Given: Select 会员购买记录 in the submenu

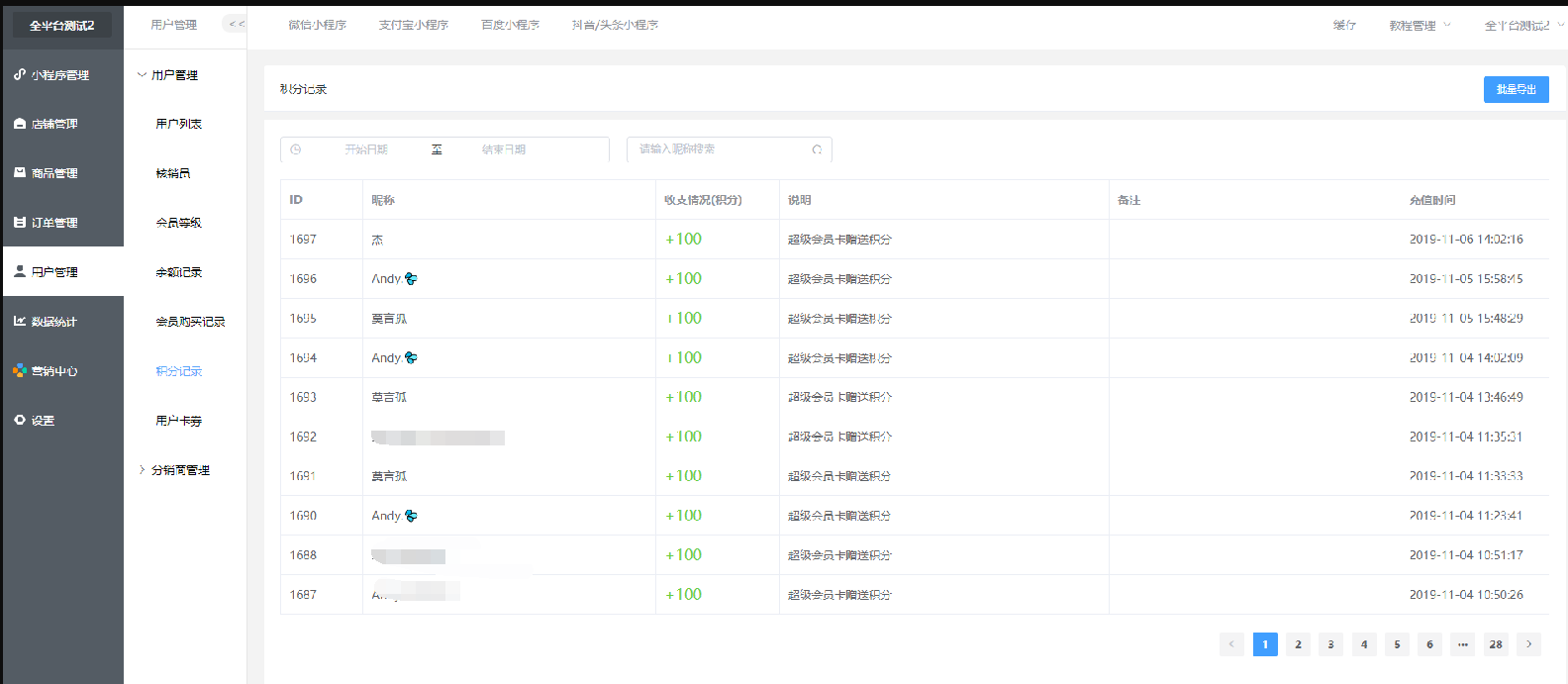Looking at the screenshot, I should [190, 322].
